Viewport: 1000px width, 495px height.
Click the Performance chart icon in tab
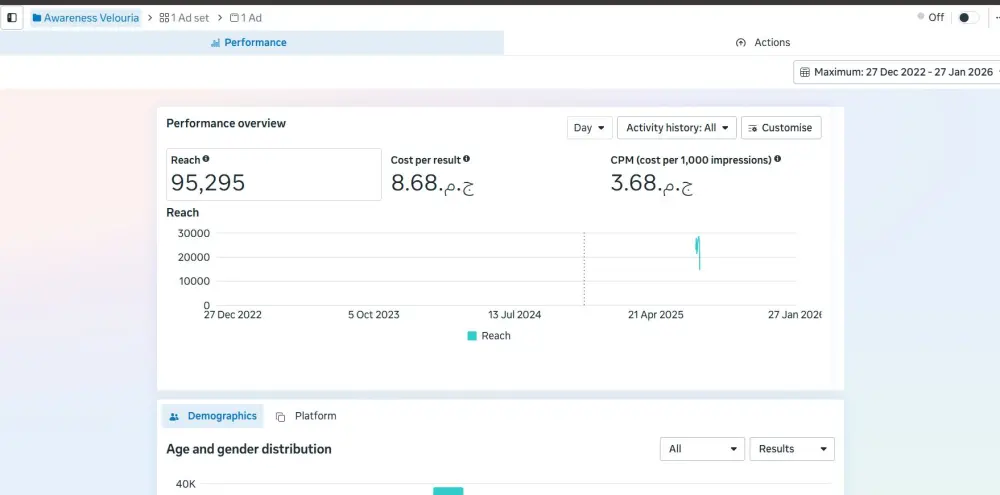[216, 43]
